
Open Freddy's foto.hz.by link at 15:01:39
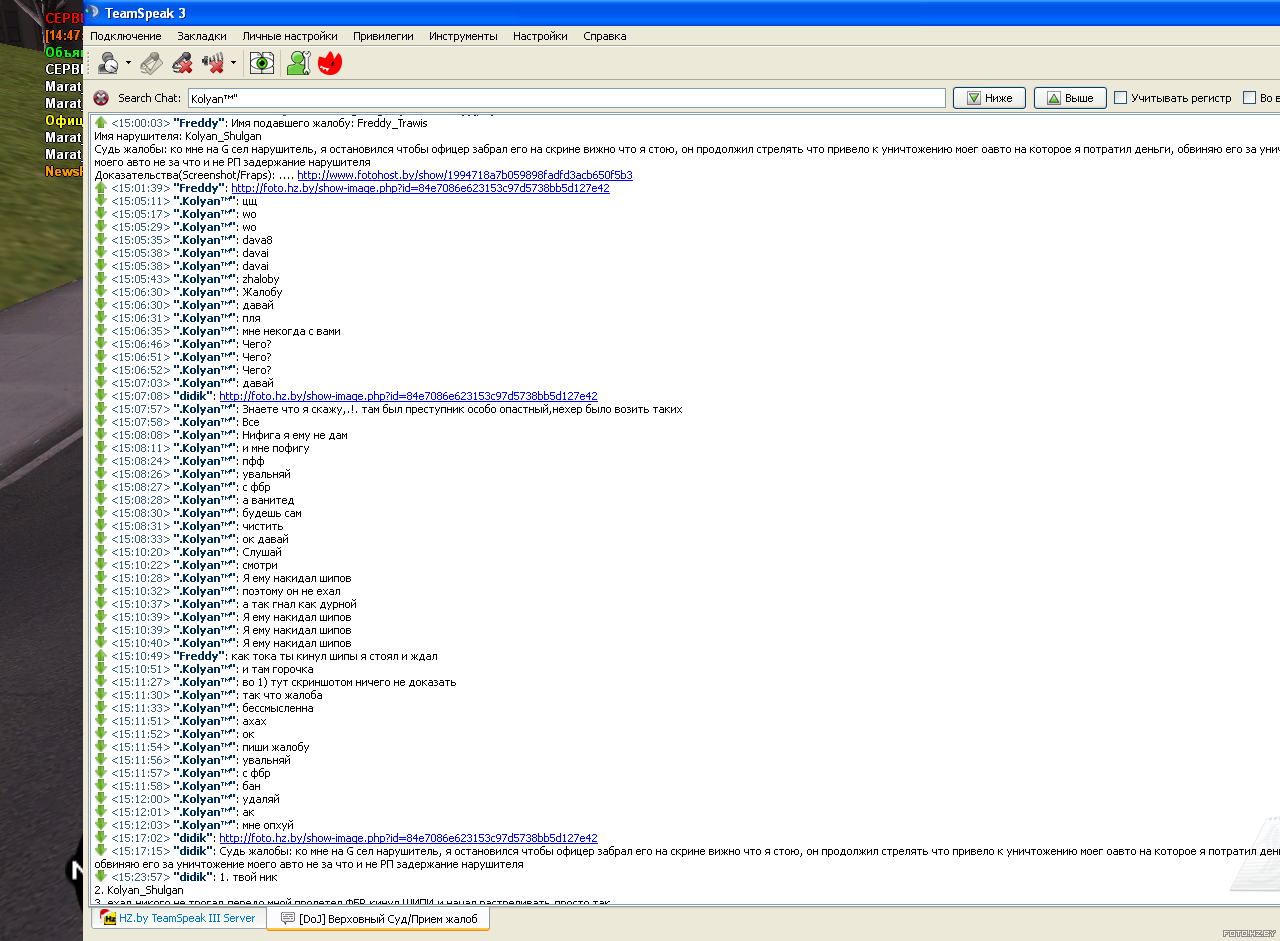pos(420,188)
